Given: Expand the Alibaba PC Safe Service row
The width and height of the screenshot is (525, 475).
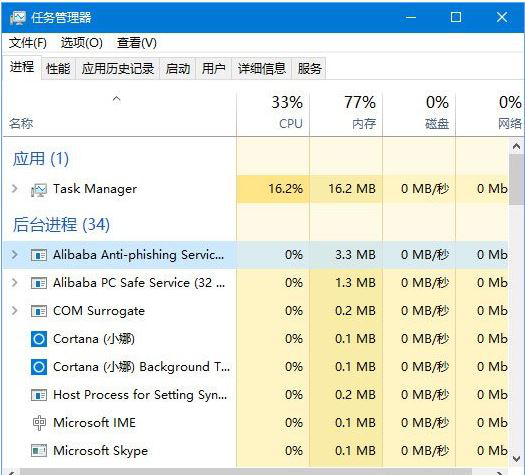Looking at the screenshot, I should point(14,283).
